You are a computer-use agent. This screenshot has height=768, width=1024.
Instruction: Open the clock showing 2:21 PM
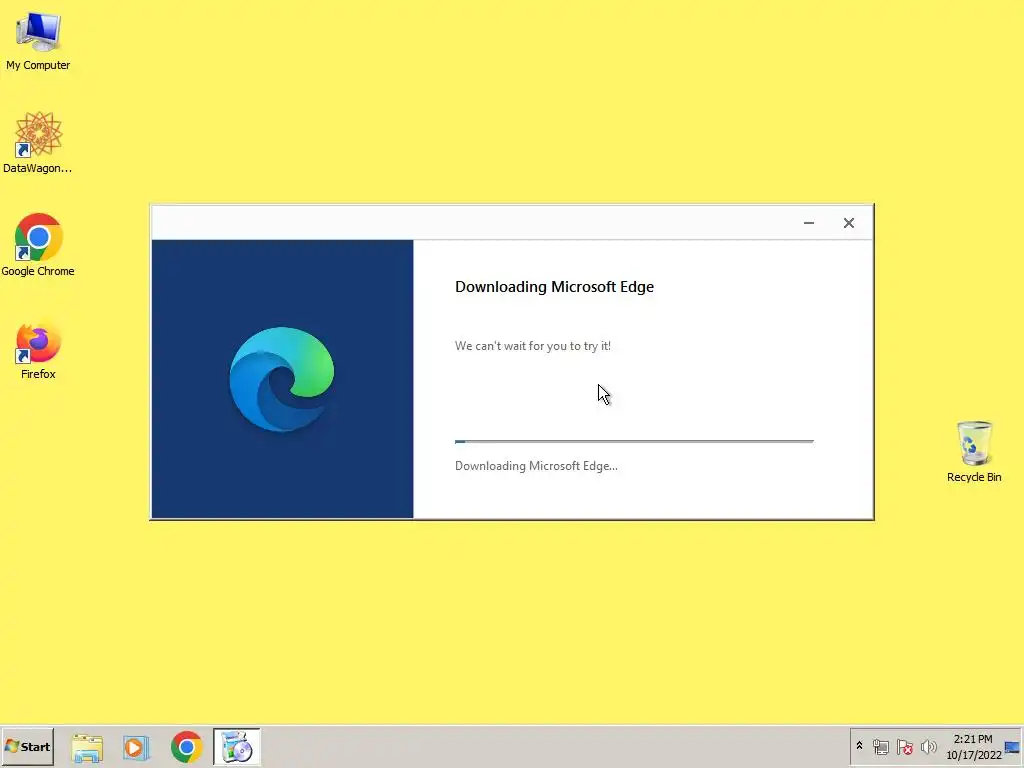point(973,746)
